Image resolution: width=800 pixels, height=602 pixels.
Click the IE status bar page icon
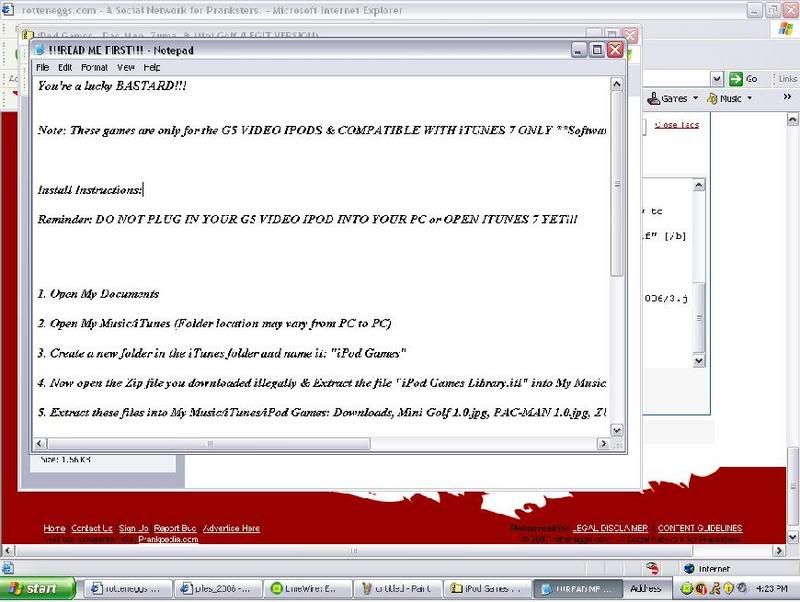point(8,568)
